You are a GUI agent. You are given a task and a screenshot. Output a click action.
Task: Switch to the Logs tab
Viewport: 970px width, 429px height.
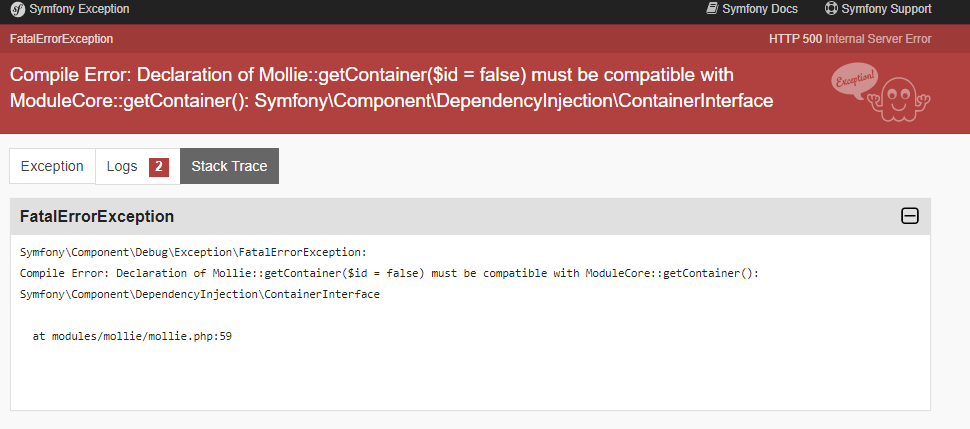(123, 166)
